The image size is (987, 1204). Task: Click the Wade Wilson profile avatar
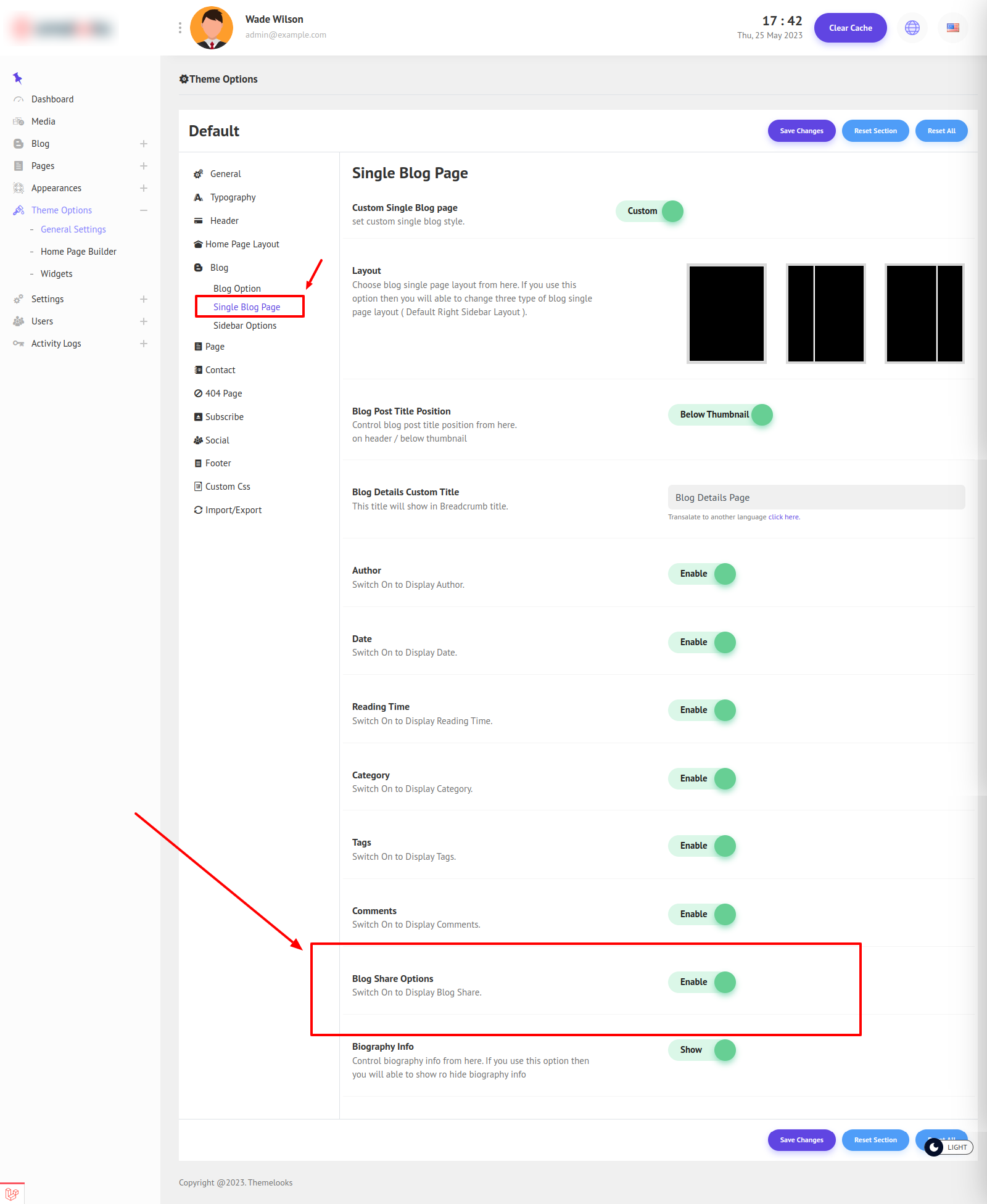coord(212,28)
